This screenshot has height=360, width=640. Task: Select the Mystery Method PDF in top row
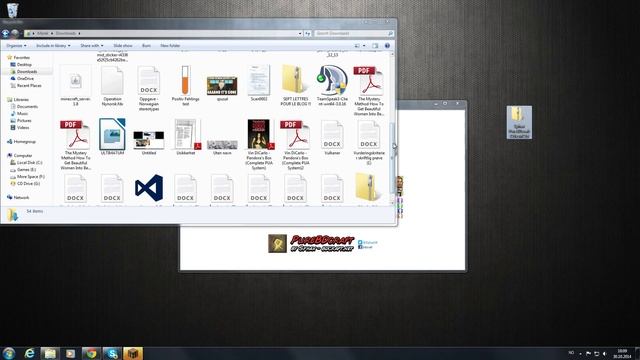(369, 91)
